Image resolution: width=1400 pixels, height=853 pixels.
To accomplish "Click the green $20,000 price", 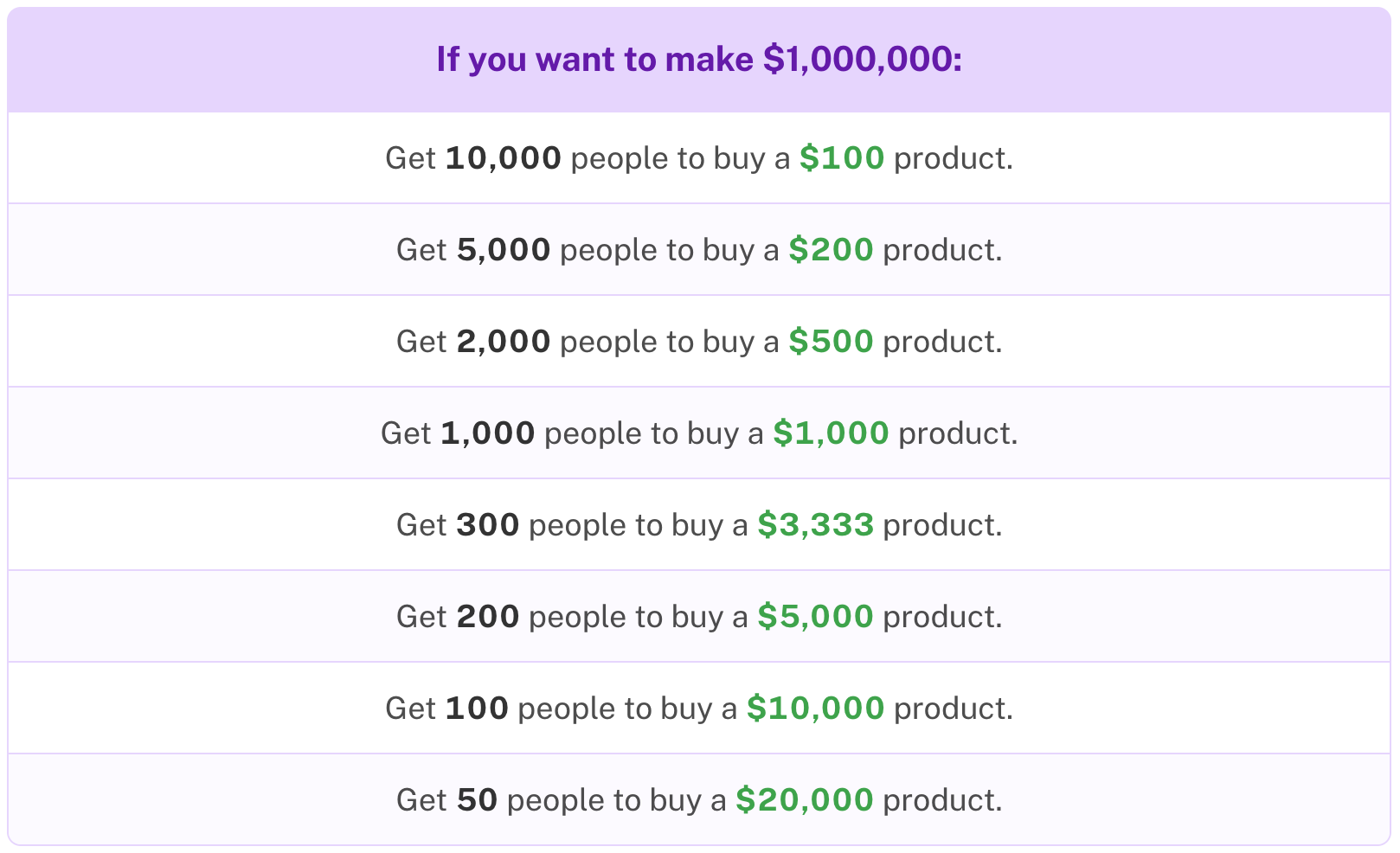I will [805, 800].
